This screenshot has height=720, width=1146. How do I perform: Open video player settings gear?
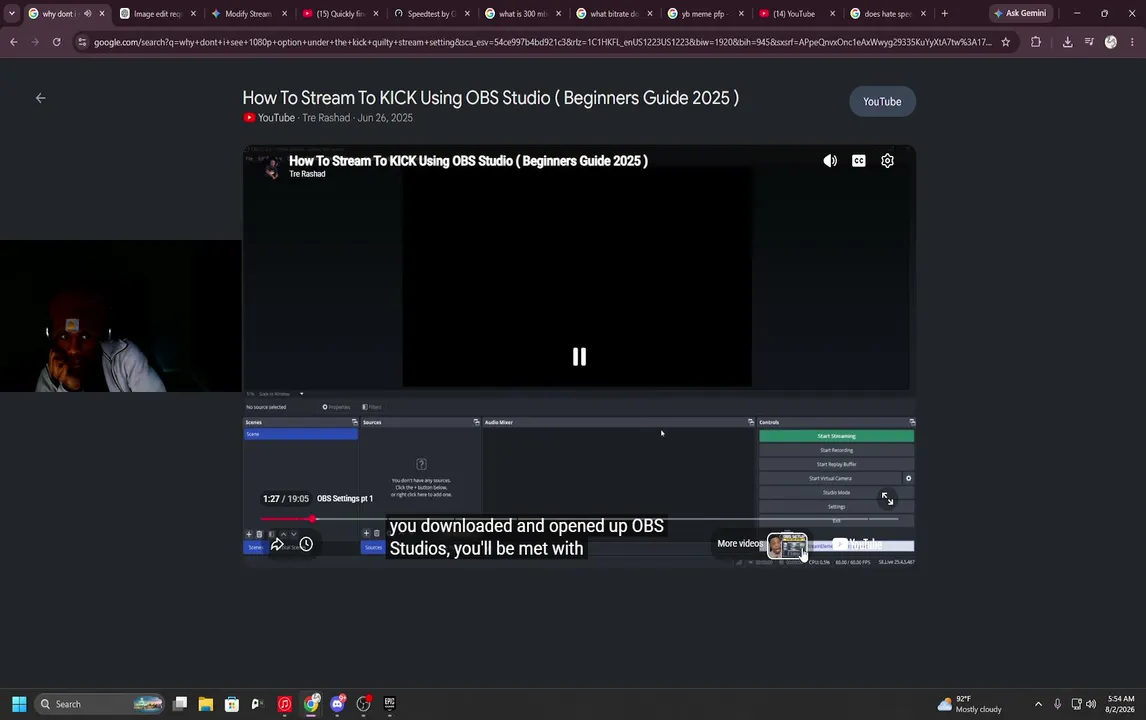pos(887,161)
